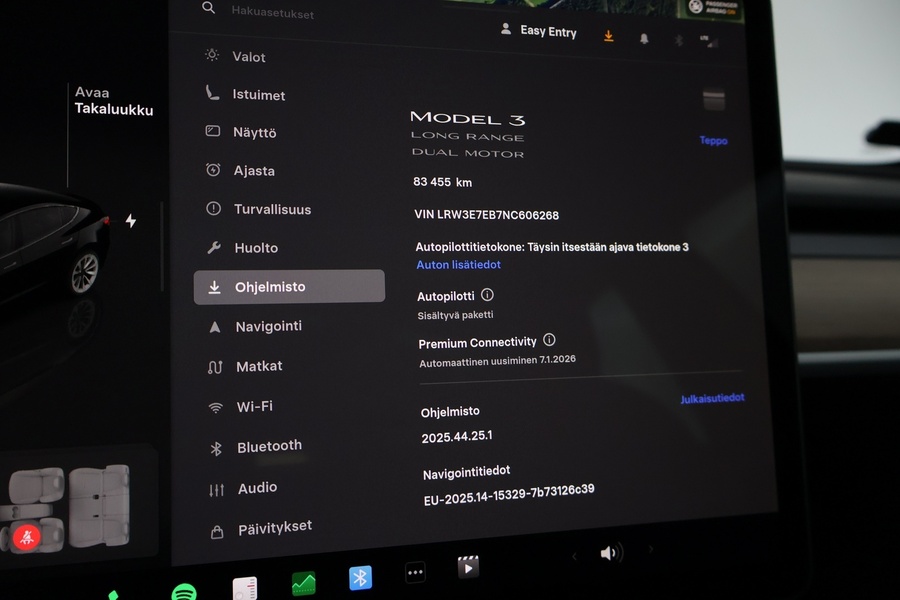Mute audio with the speaker icon
The height and width of the screenshot is (600, 900).
tap(609, 552)
